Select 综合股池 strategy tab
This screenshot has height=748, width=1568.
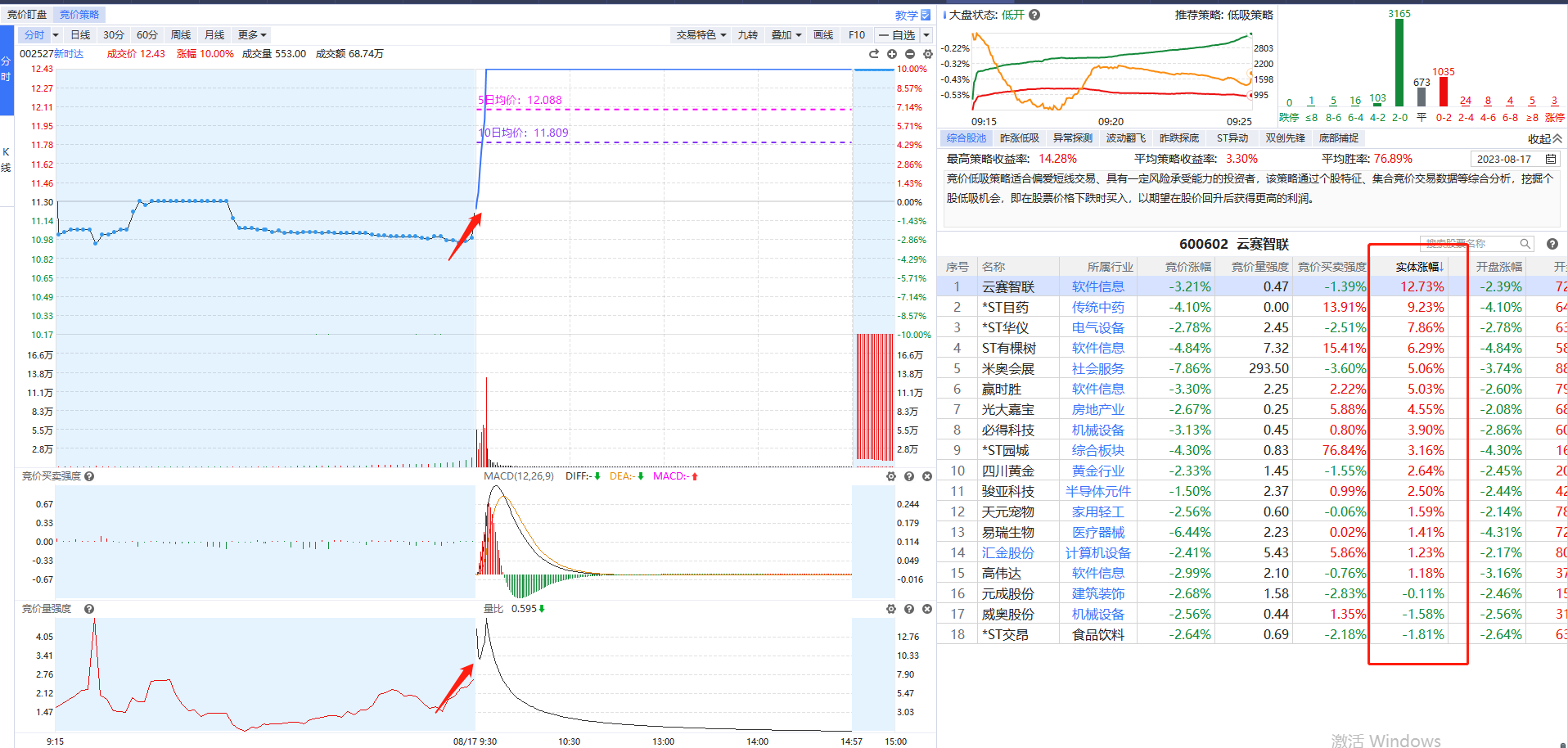click(966, 138)
